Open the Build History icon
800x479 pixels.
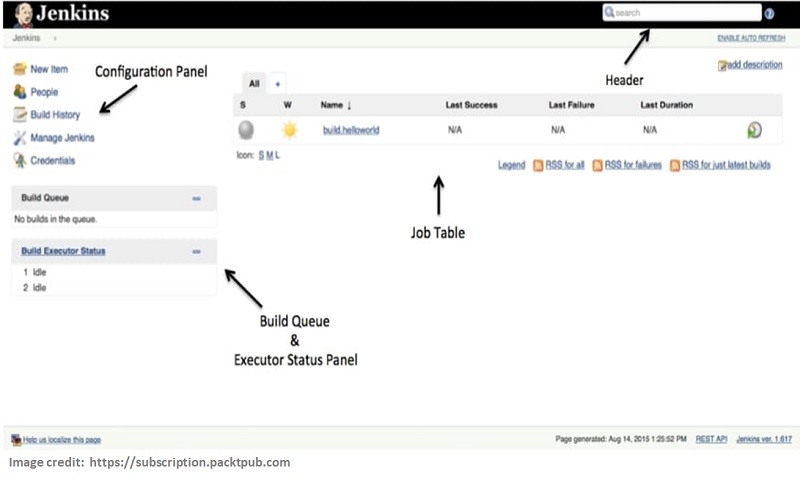pyautogui.click(x=19, y=115)
